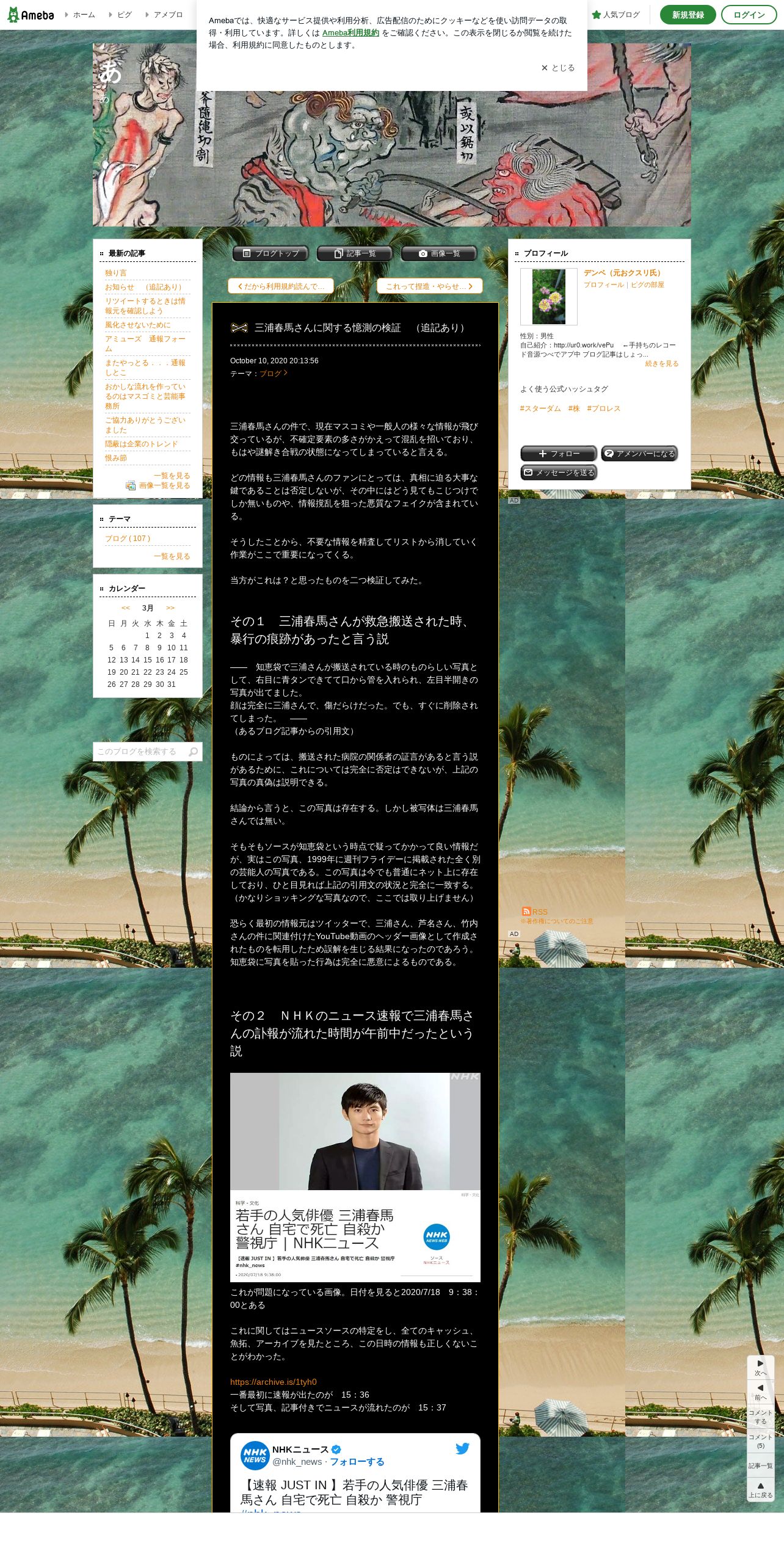Go to next month in calendar

point(170,608)
